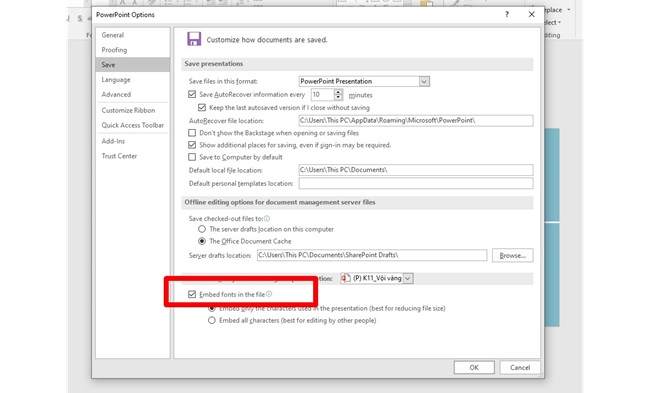Select The Office Document Cache radio button
The height and width of the screenshot is (393, 655).
pos(202,241)
